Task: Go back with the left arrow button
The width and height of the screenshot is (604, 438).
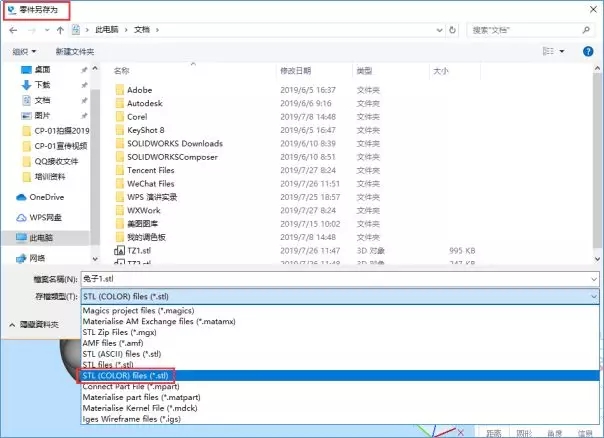Action: (13, 30)
